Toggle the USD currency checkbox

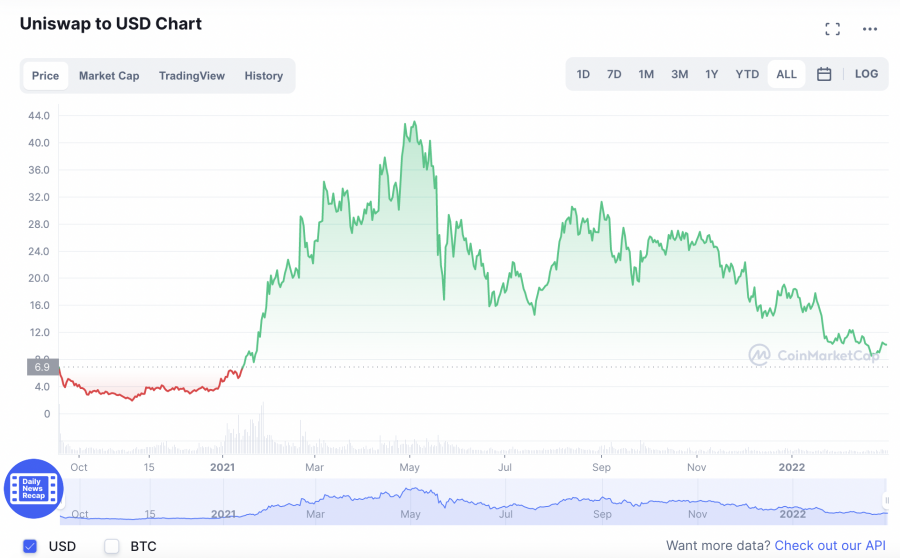tap(30, 546)
